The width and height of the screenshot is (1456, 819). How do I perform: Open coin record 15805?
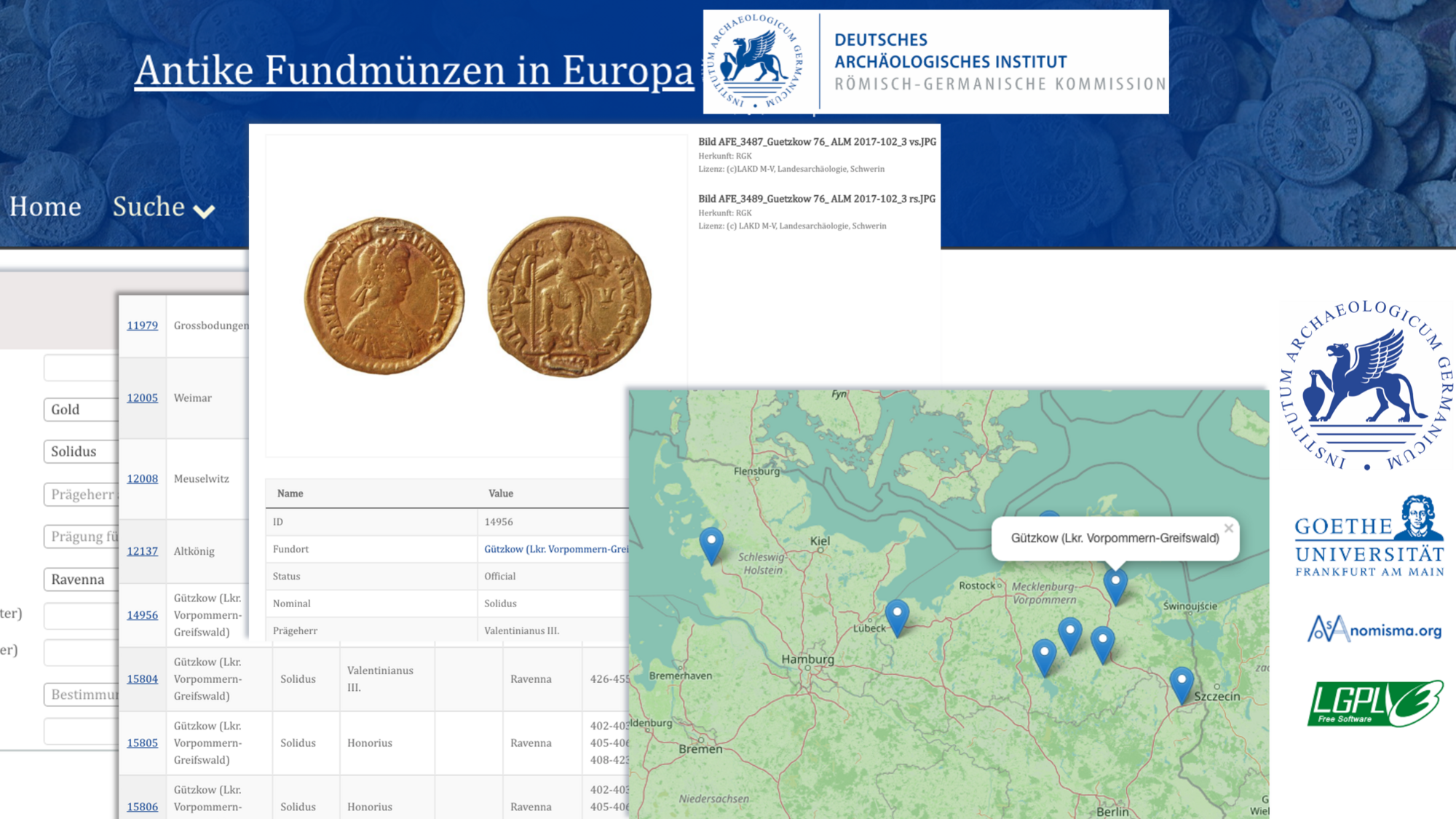142,743
